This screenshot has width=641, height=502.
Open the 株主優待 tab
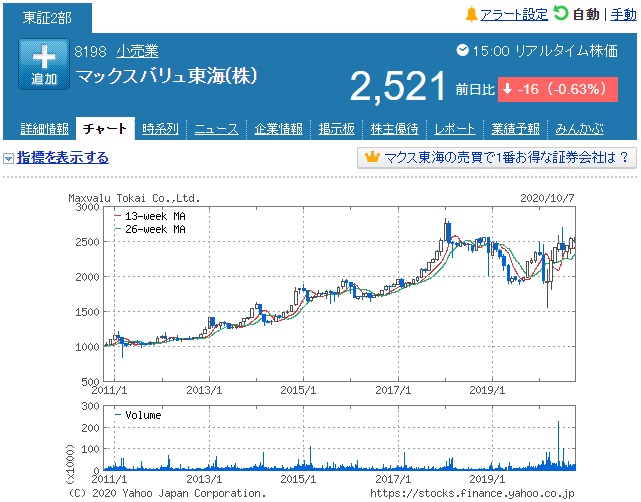[x=394, y=129]
